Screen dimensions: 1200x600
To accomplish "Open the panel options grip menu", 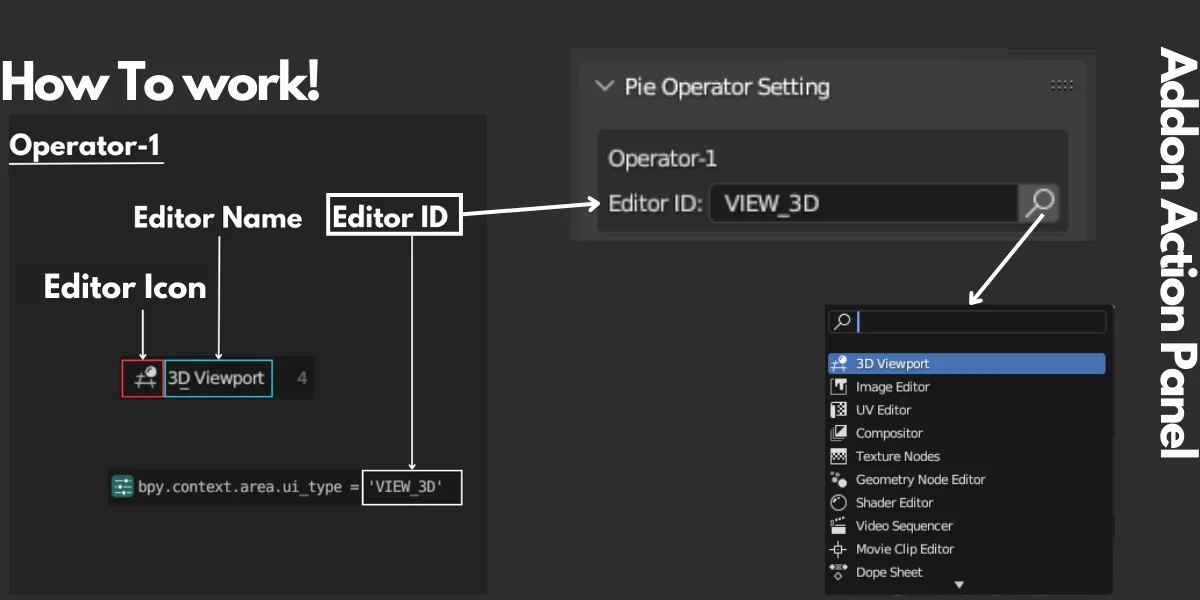I will 1062,85.
